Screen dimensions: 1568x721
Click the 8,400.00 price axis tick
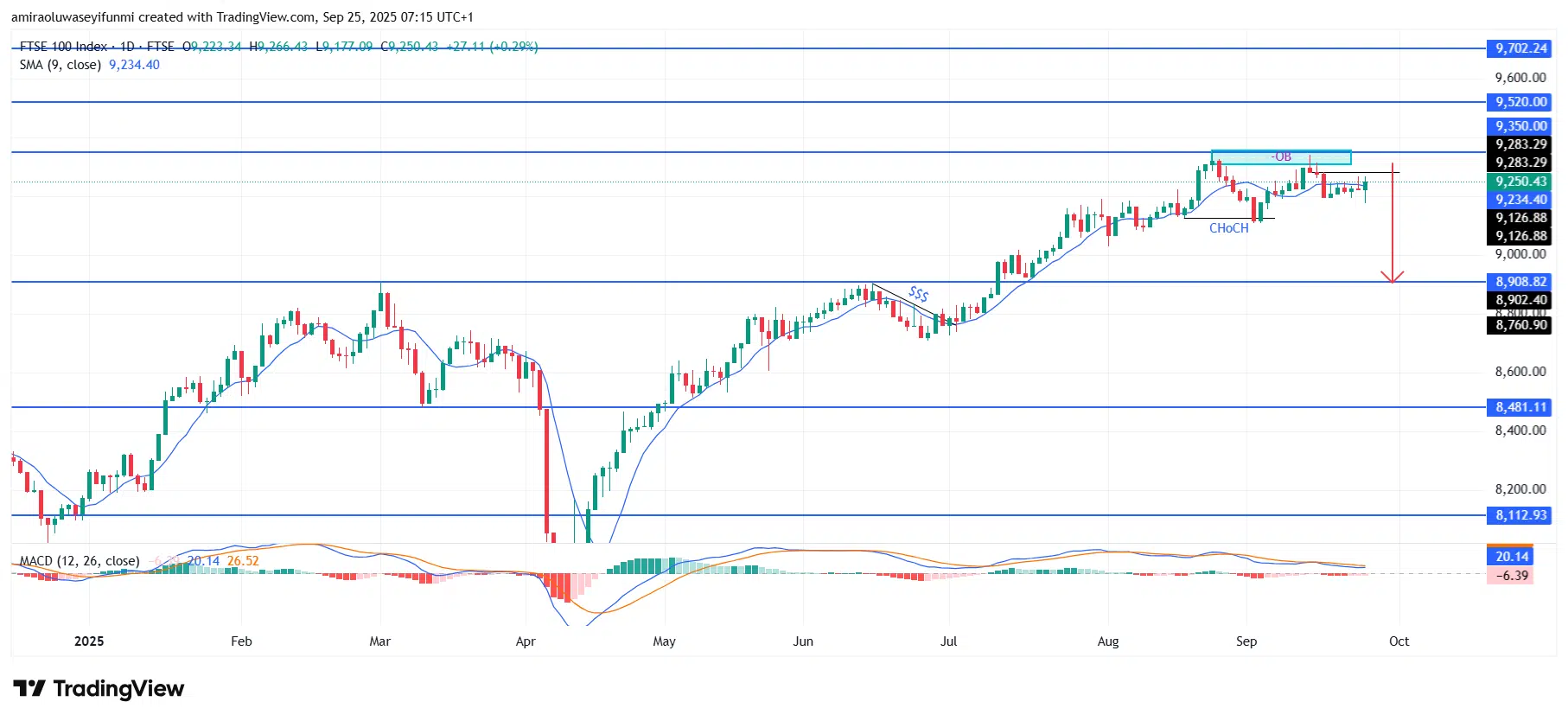click(1520, 431)
